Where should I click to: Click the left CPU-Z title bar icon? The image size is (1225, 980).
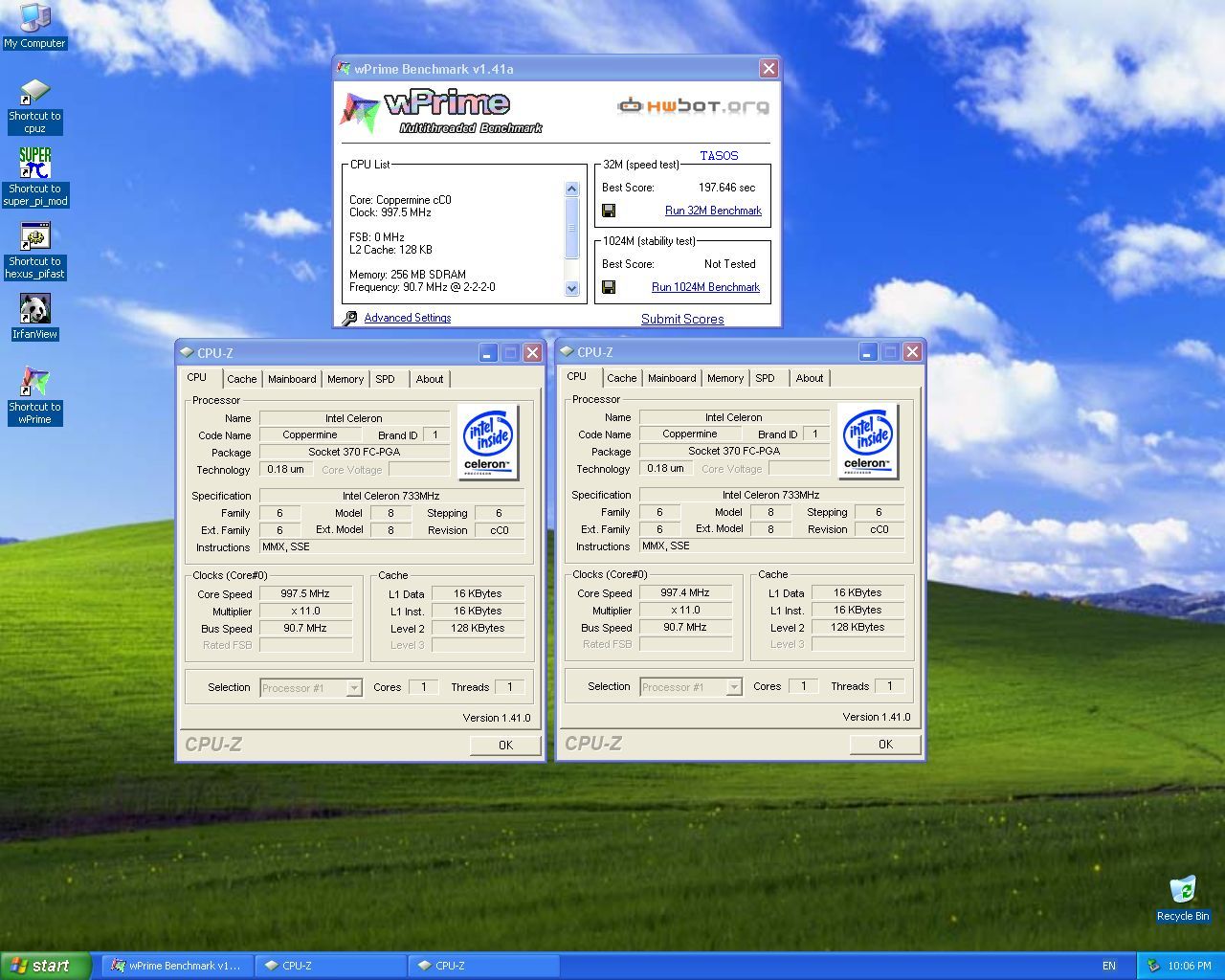click(x=187, y=352)
